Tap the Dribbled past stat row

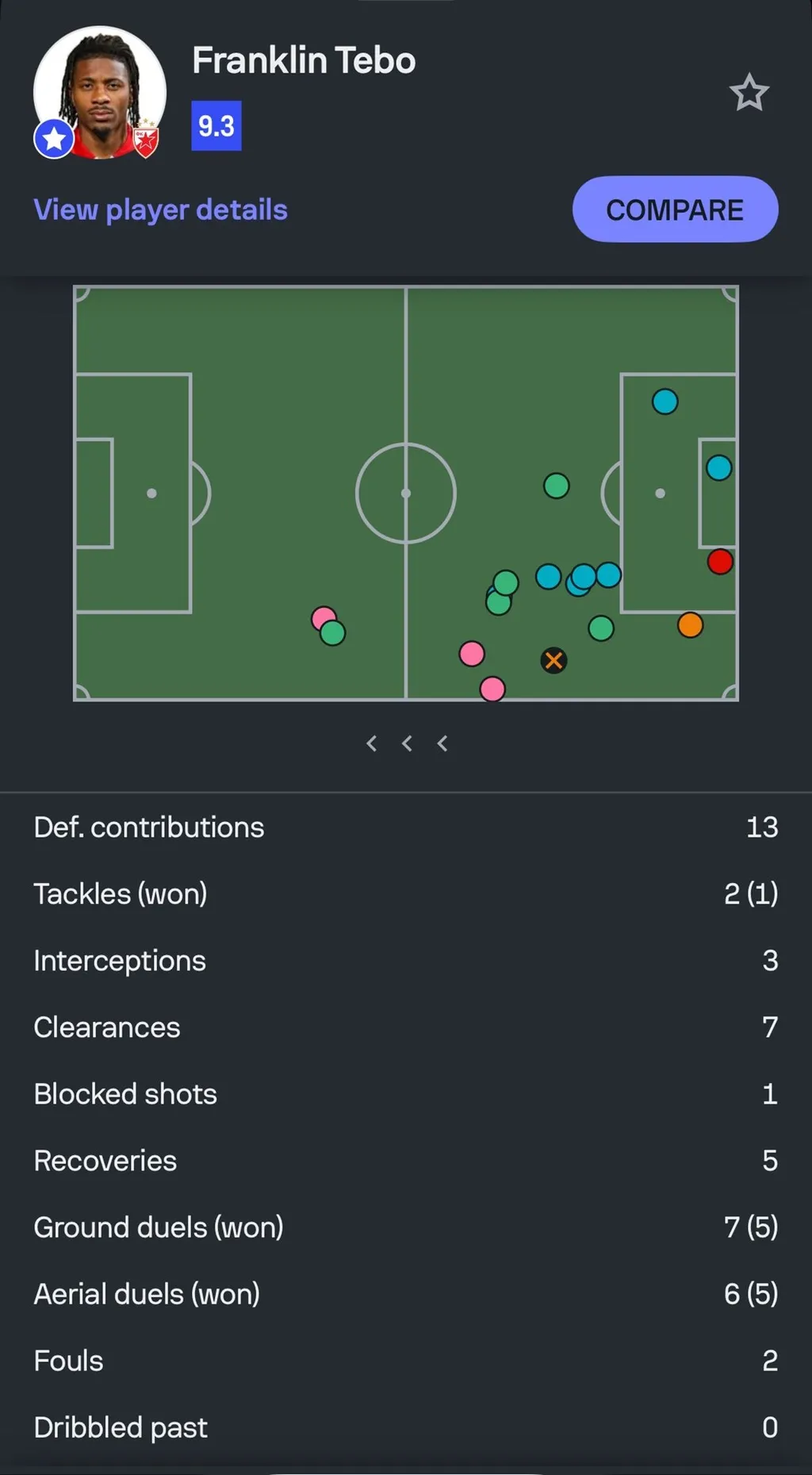[406, 1427]
